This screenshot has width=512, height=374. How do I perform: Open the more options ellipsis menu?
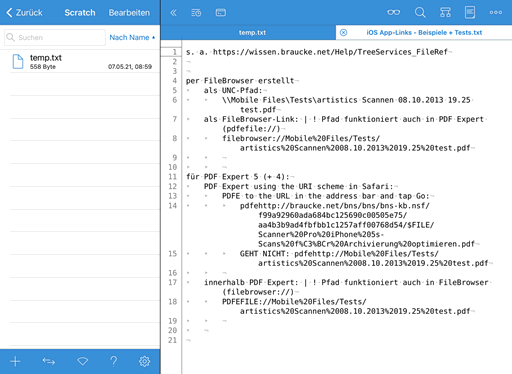click(496, 13)
